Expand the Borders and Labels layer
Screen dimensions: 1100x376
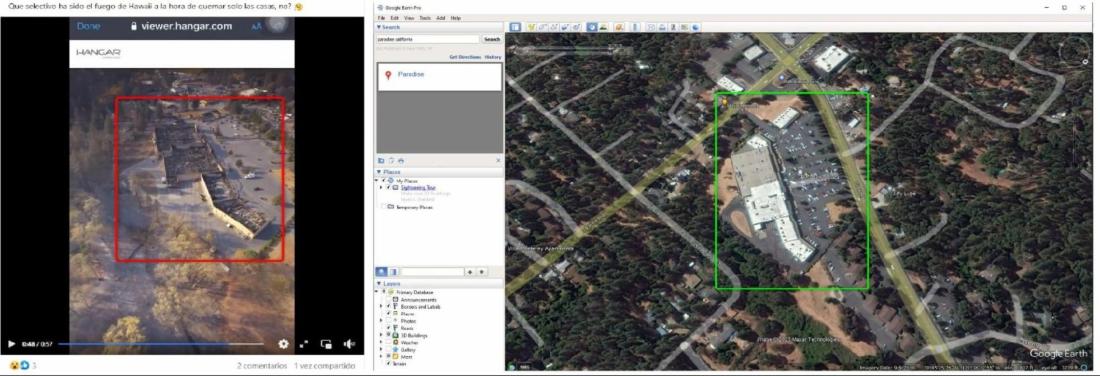(381, 307)
